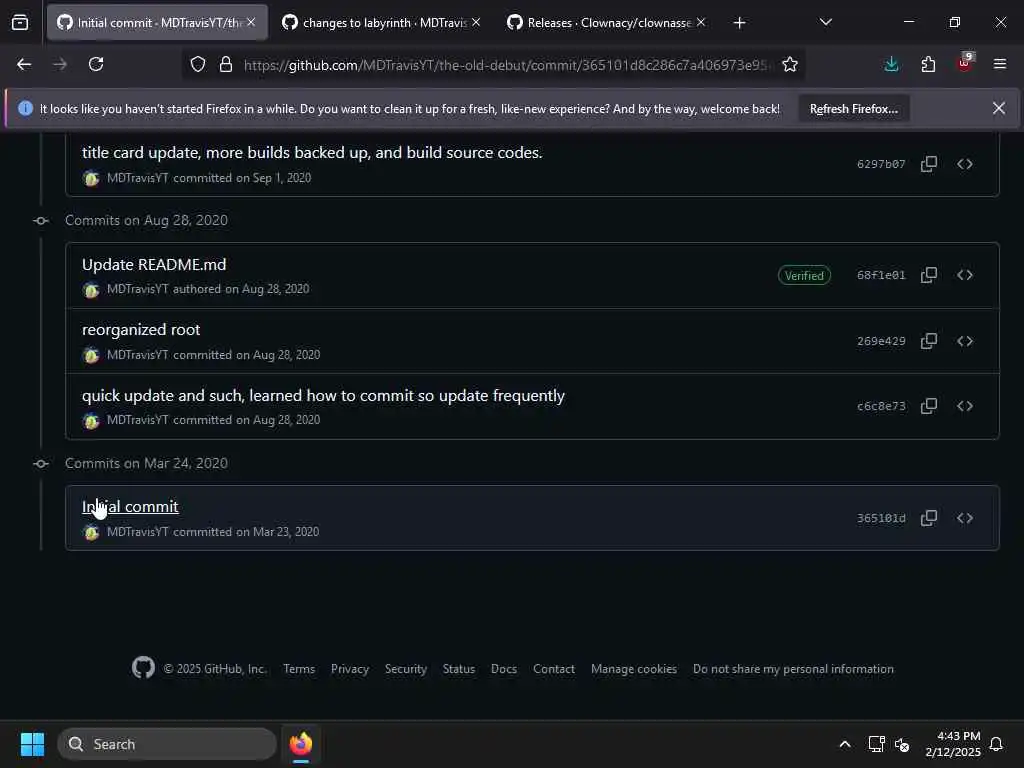This screenshot has height=768, width=1024.
Task: Close the Initial commit tab
Action: pos(251,22)
